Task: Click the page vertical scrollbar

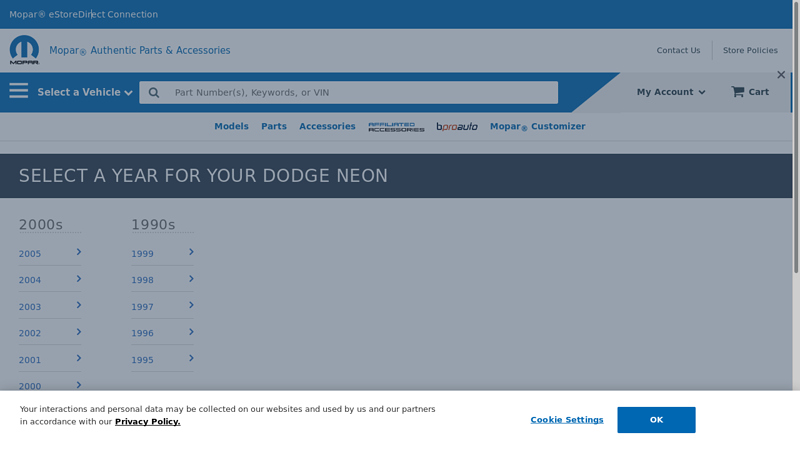Action: pyautogui.click(x=796, y=138)
